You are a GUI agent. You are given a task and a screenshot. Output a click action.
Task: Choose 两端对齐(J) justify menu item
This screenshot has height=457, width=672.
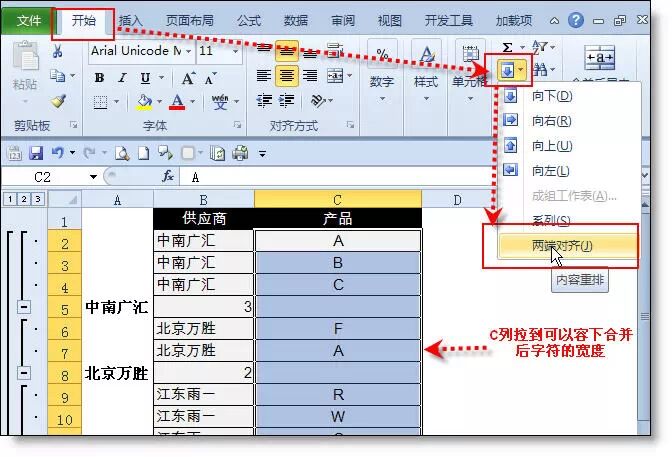567,246
